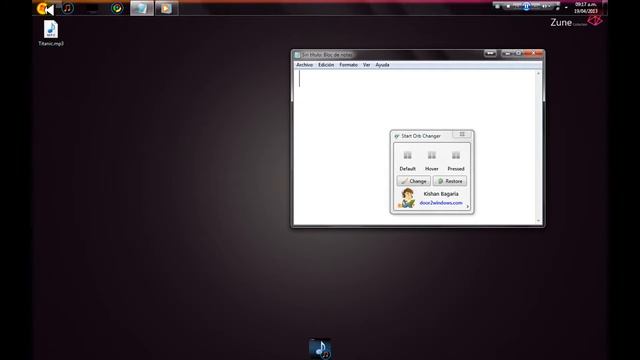The height and width of the screenshot is (360, 640).
Task: Open the Edición menu in Notepad
Action: click(326, 65)
